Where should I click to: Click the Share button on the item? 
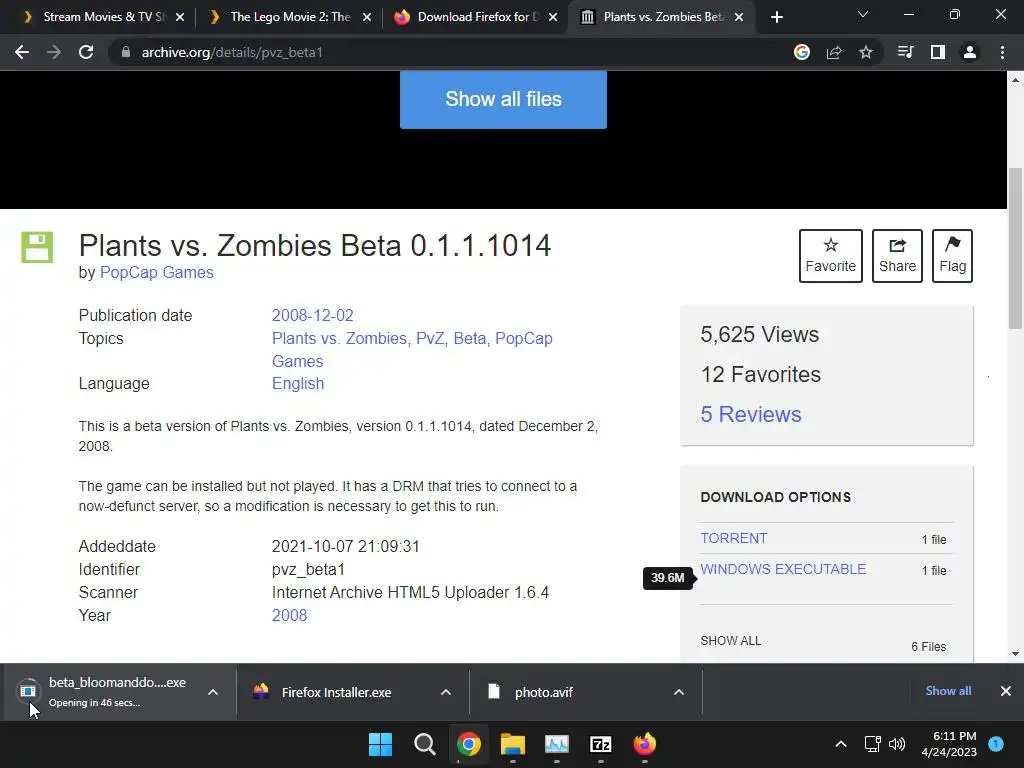click(x=897, y=256)
